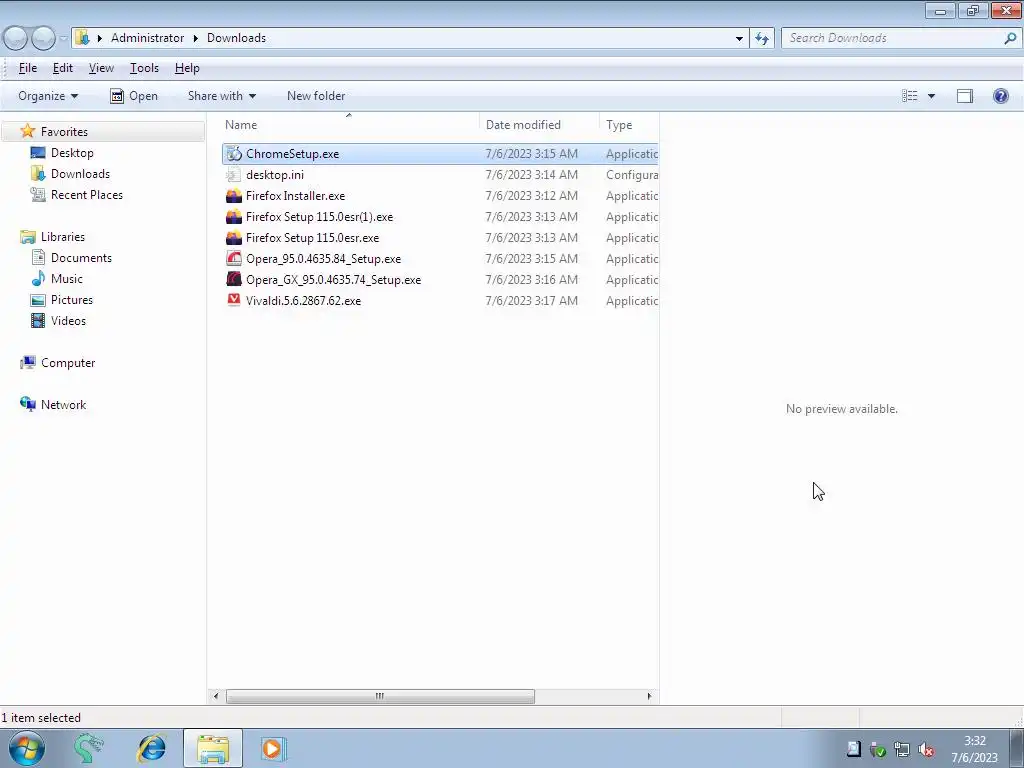Image resolution: width=1024 pixels, height=768 pixels.
Task: Expand the view options dropdown arrow
Action: point(931,96)
